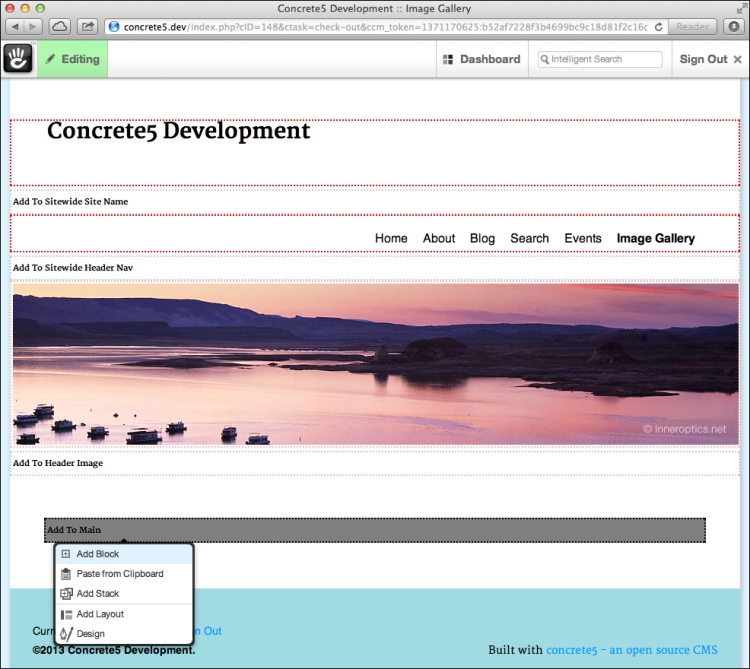
Task: Click the Share icon in the Safari toolbar
Action: (x=87, y=27)
